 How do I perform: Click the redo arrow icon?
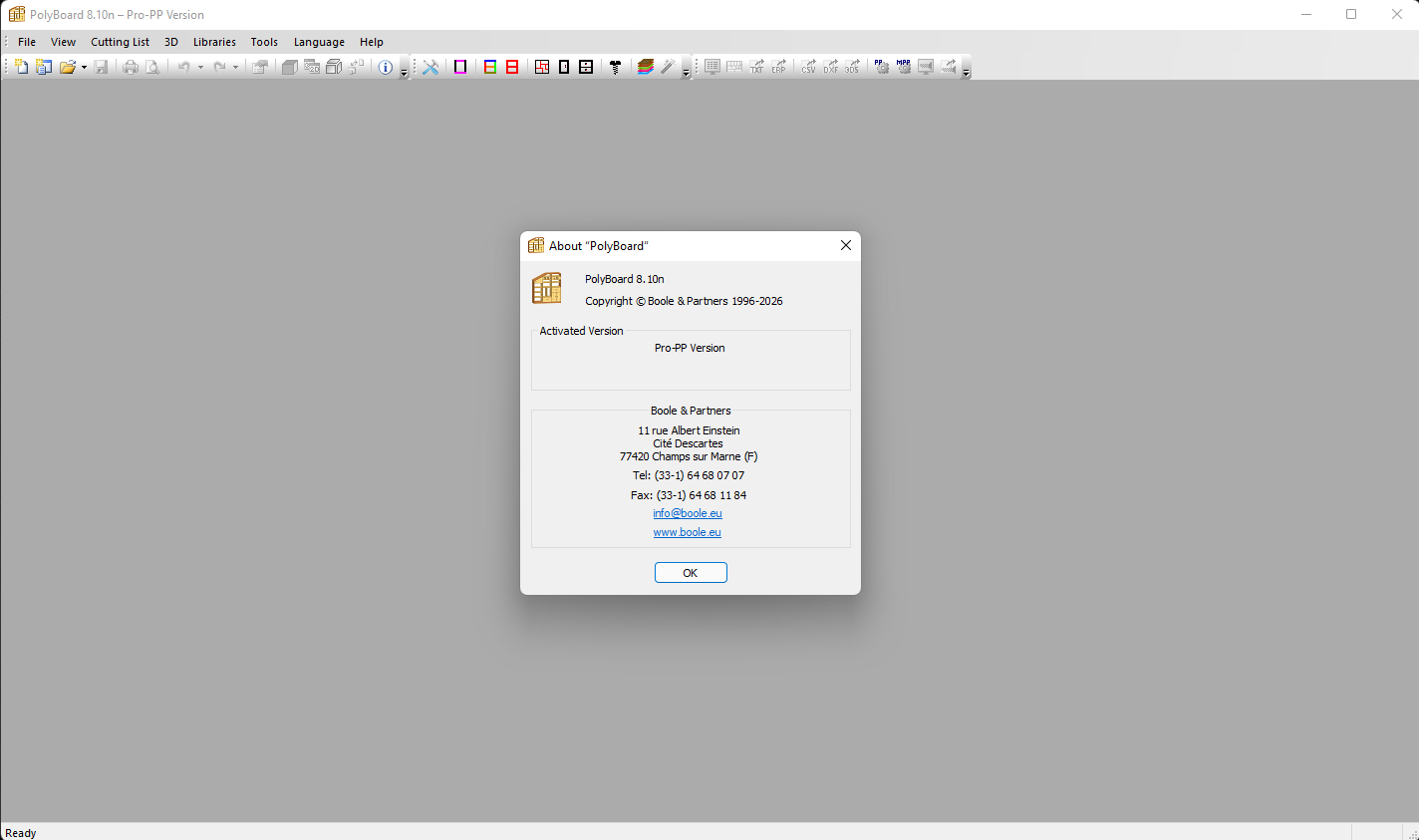click(219, 67)
